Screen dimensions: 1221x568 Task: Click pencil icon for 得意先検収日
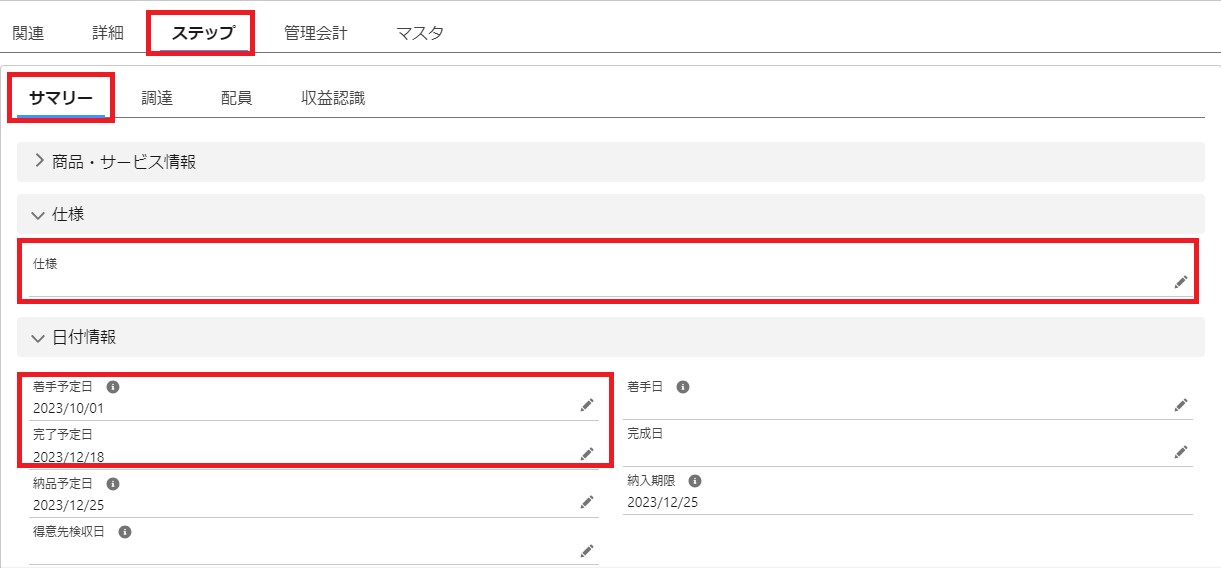point(587,550)
